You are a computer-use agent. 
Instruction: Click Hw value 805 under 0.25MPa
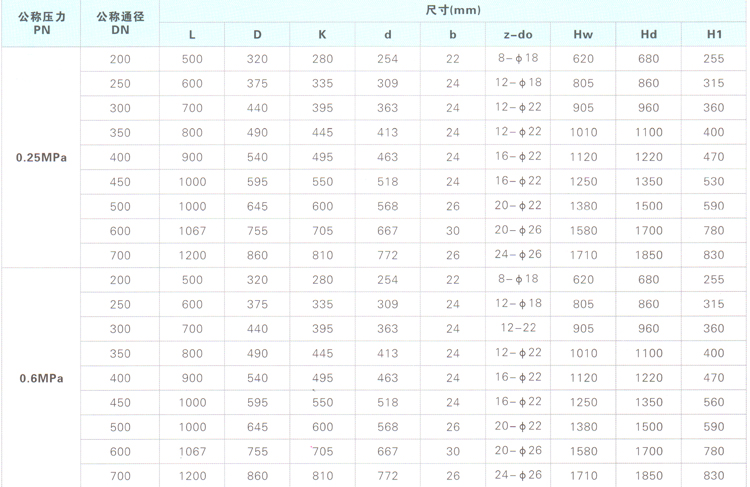pyautogui.click(x=583, y=83)
